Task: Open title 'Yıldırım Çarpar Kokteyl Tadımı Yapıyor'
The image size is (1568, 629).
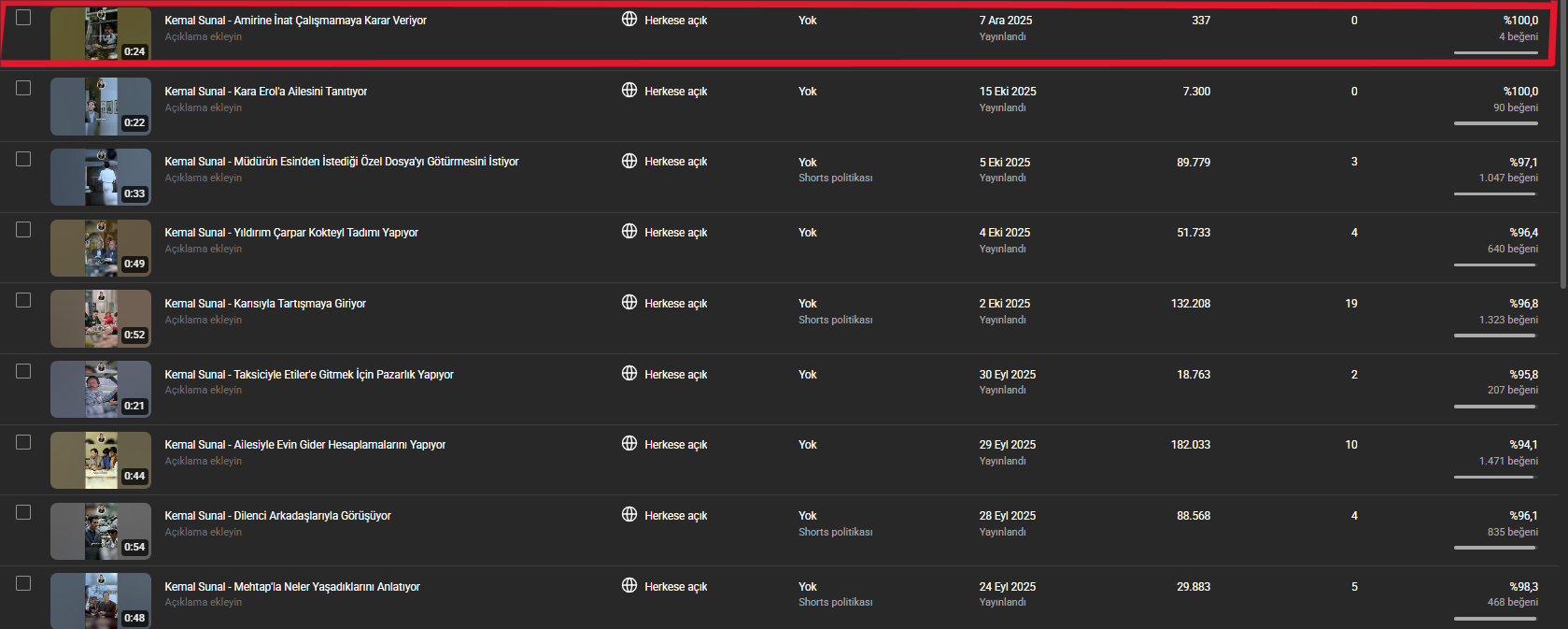Action: pos(291,233)
